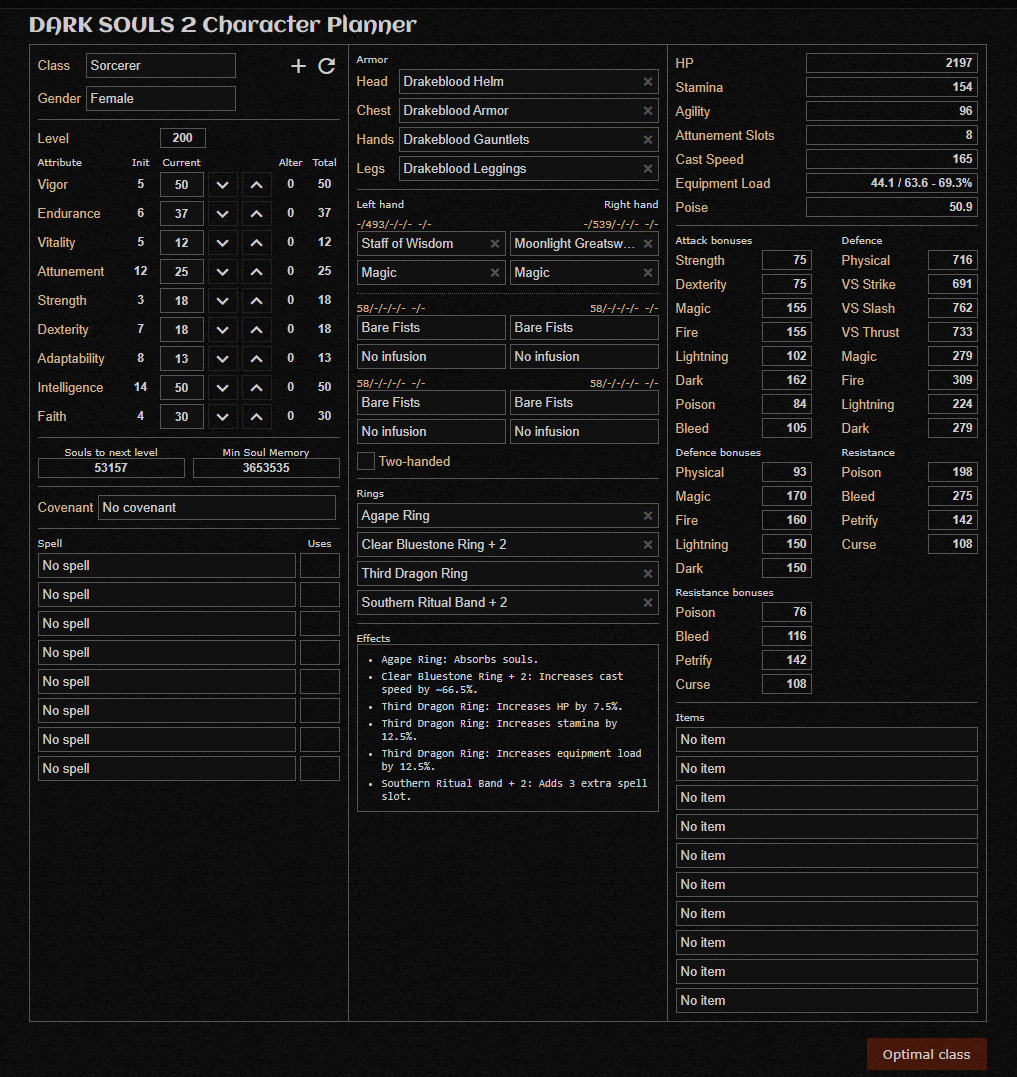The height and width of the screenshot is (1077, 1017).
Task: Click the Attunement Slots value 8
Action: 892,135
